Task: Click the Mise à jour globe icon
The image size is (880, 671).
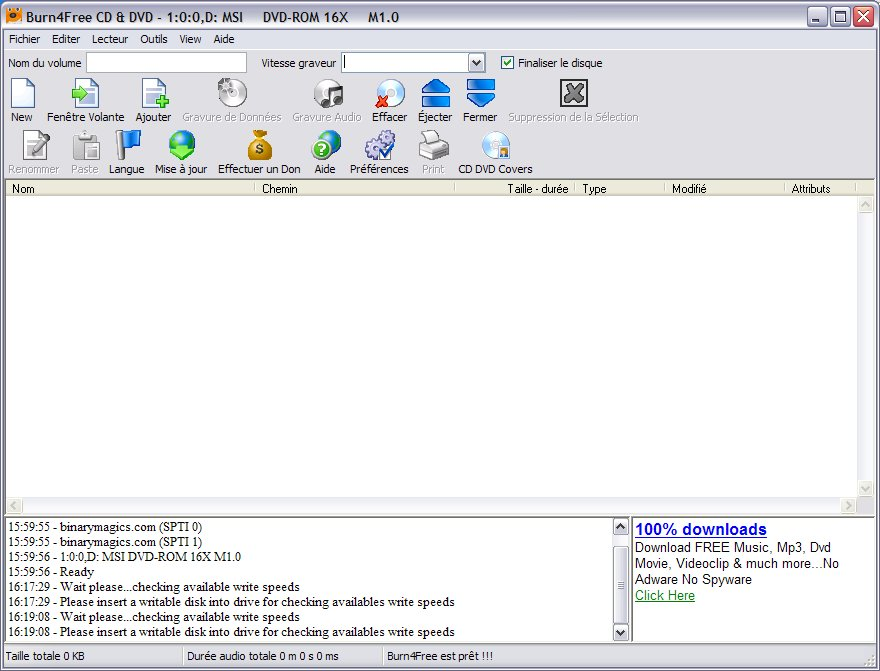Action: 182,145
